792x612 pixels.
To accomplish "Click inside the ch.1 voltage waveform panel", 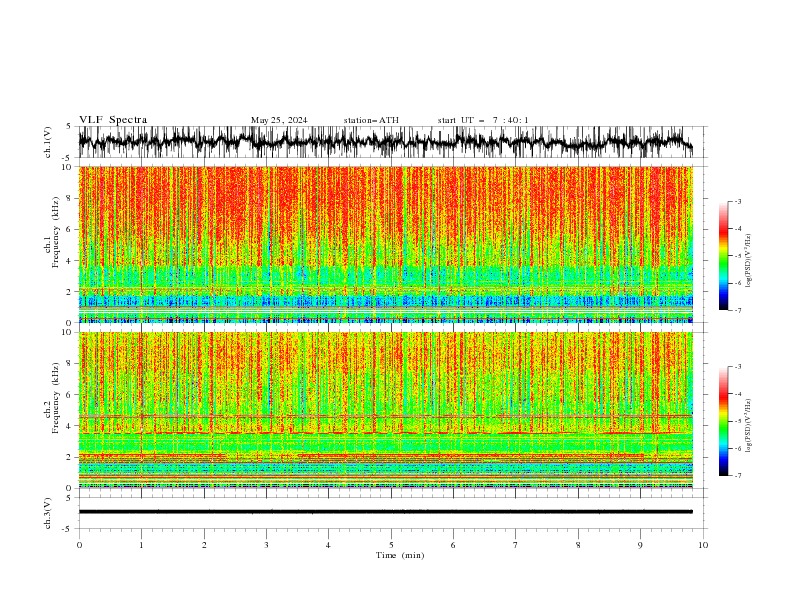I will (391, 142).
